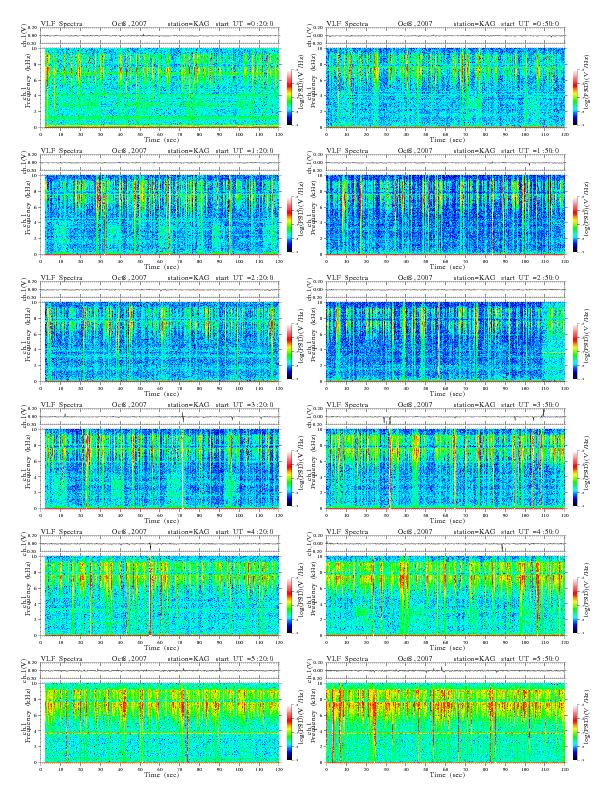The height and width of the screenshot is (792, 612).
Task: Click the 'start UT =3:20:0' title text
Action: click(245, 405)
